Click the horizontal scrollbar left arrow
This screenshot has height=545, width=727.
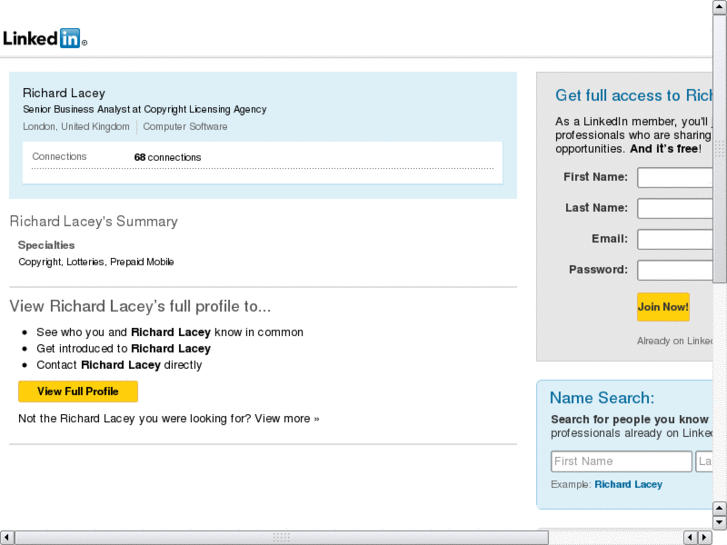point(7,537)
